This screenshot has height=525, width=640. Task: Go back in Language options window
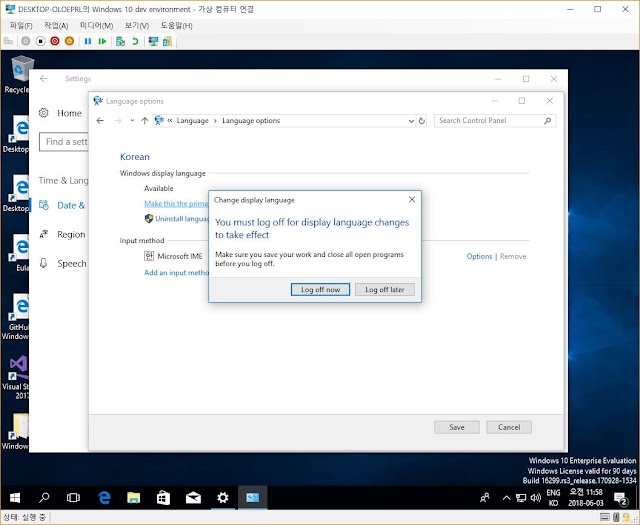100,120
